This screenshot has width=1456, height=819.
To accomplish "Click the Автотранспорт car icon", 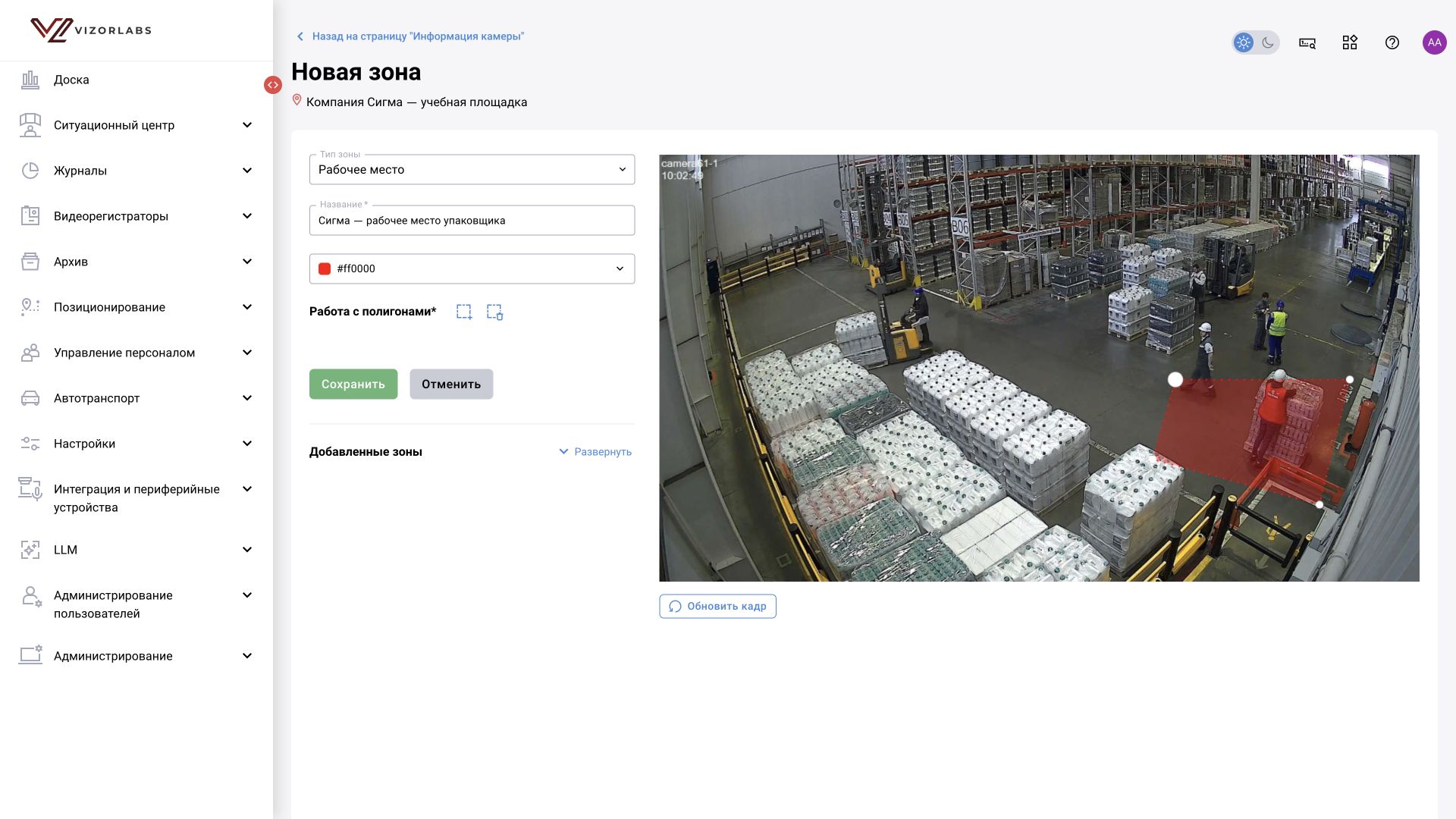I will click(30, 398).
